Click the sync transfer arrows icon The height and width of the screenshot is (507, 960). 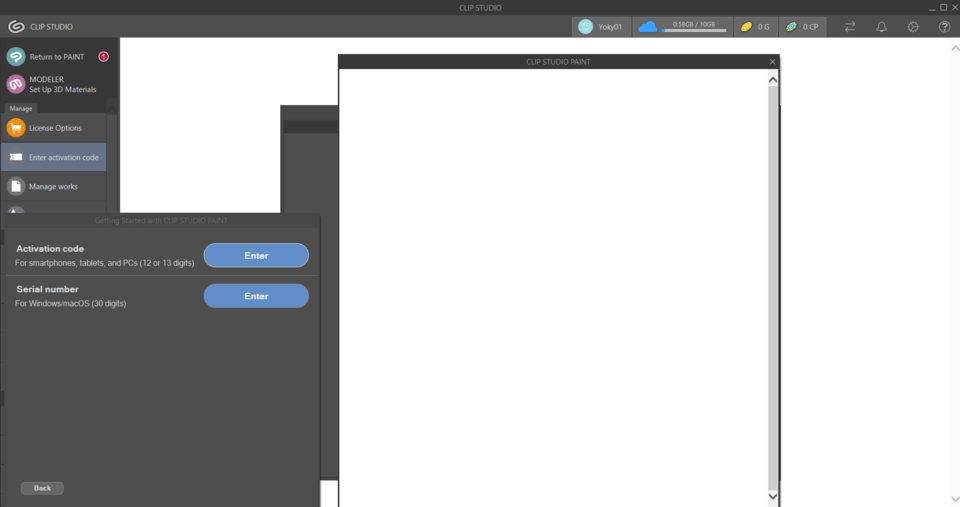[850, 26]
